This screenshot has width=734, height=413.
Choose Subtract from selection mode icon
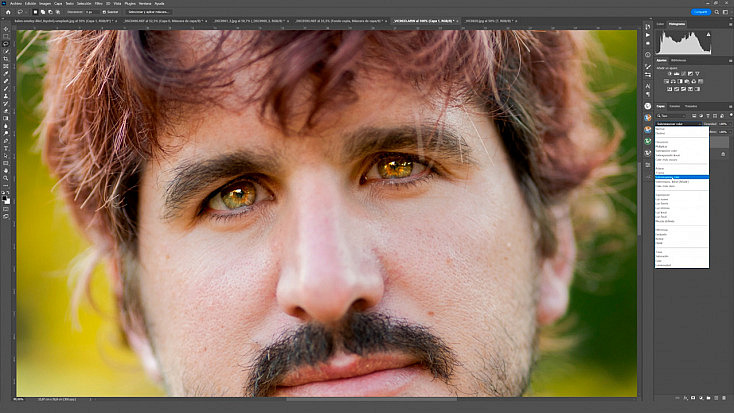point(50,12)
